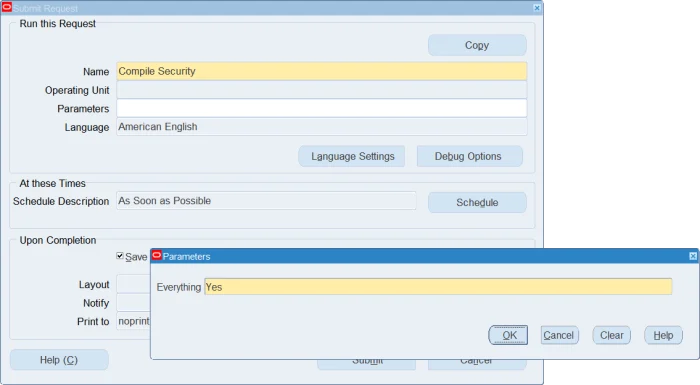Viewport: 700px width, 385px height.
Task: Click the Copy button
Action: click(x=477, y=45)
